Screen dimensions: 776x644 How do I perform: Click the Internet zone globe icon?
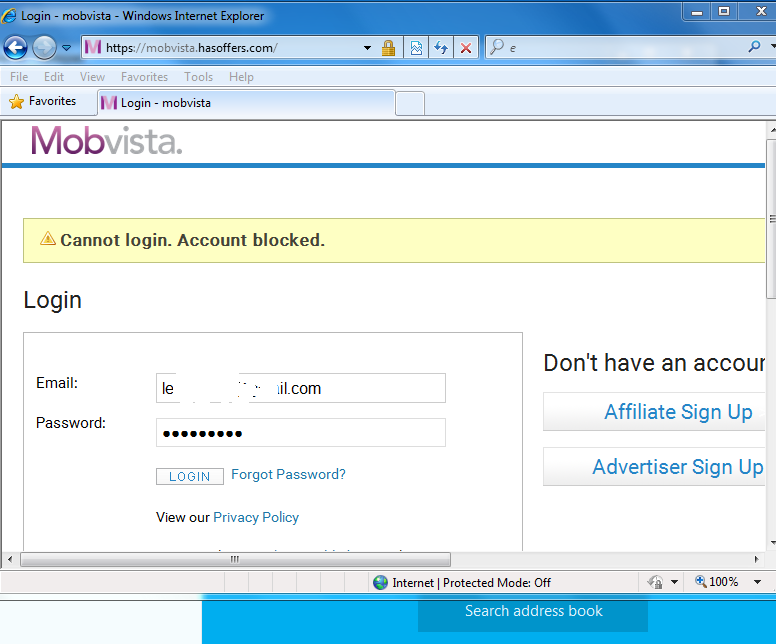pos(381,583)
